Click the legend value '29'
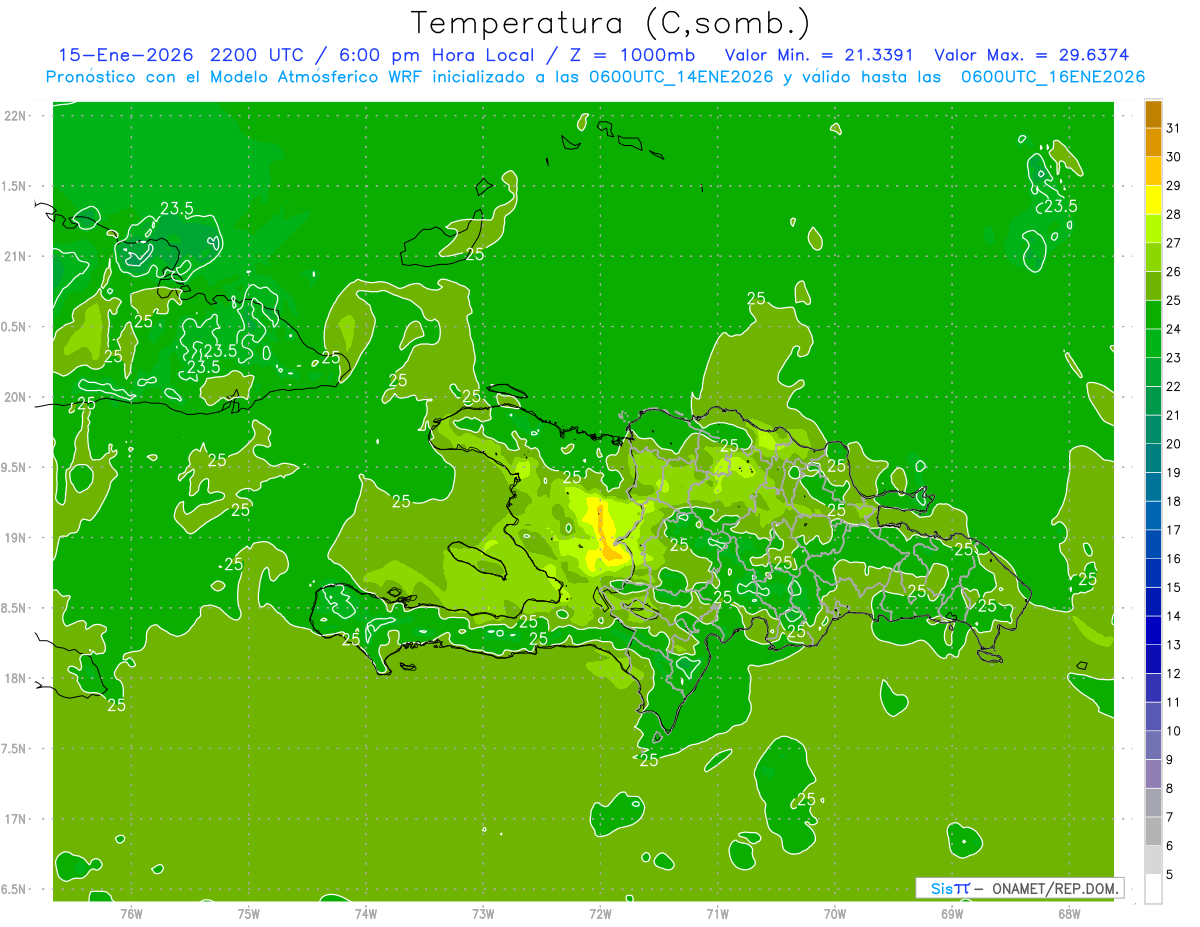Screen dimensions: 1200x927 [1174, 185]
